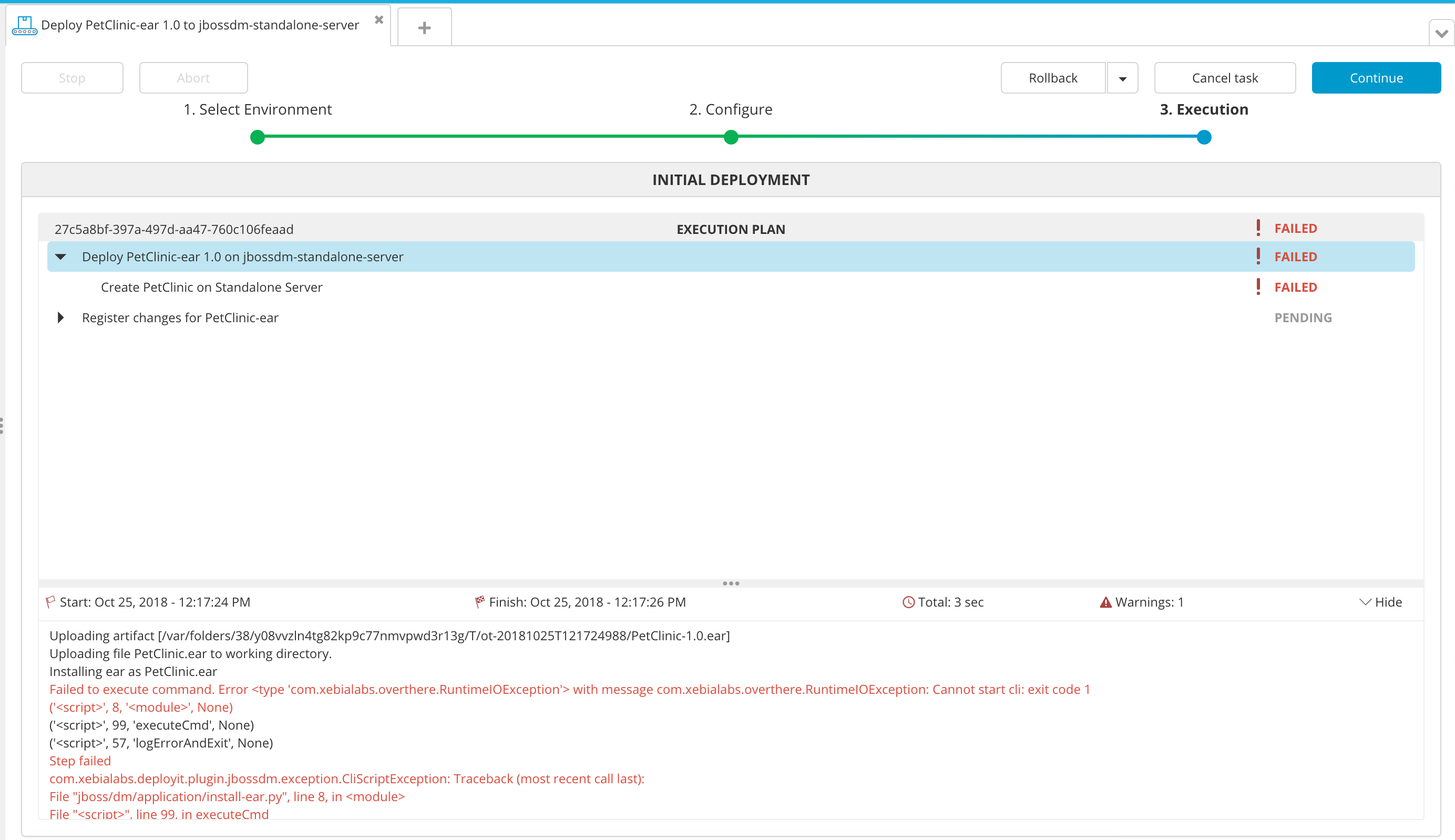
Task: Click the FAILED icon next to Create PetClinic step
Action: point(1258,287)
